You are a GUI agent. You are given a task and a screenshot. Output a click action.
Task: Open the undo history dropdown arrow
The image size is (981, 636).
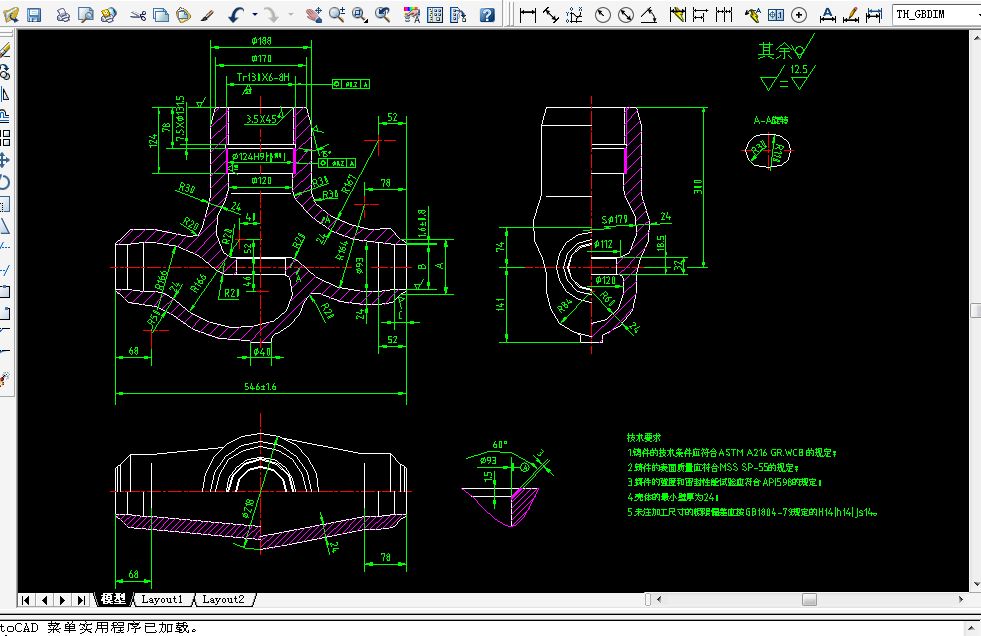(x=254, y=15)
